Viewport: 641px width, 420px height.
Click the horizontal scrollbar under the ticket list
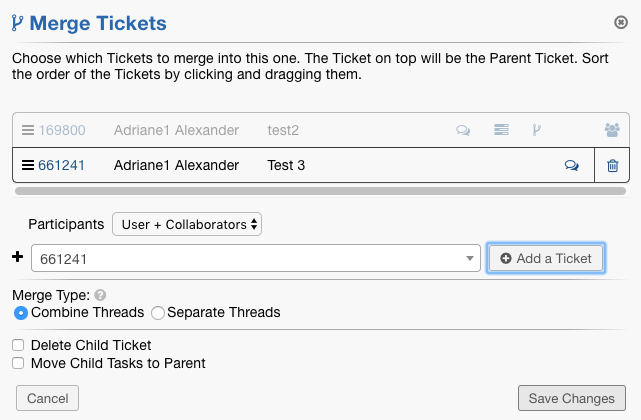pos(321,189)
